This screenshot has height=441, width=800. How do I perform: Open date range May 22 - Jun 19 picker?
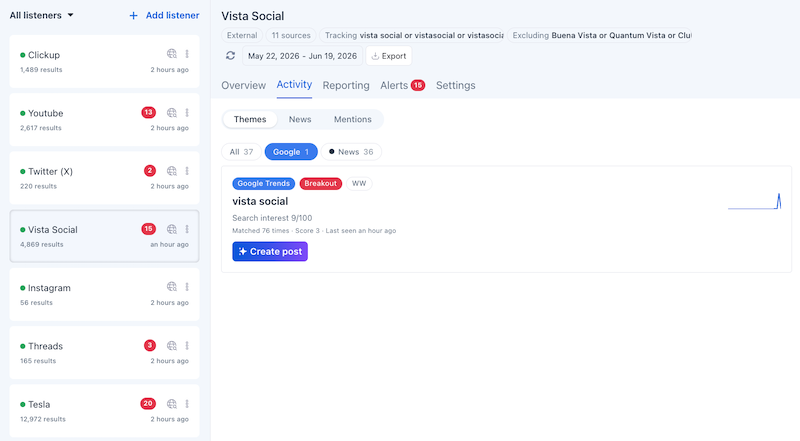[303, 56]
